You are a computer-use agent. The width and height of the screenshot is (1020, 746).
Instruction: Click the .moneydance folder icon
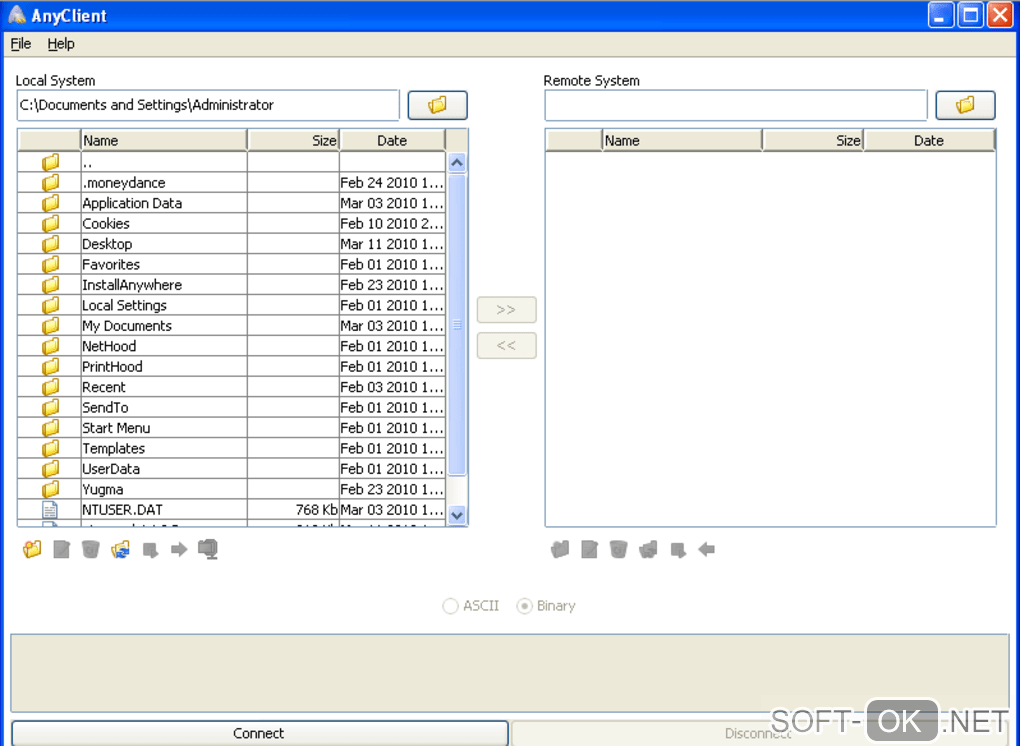[50, 183]
